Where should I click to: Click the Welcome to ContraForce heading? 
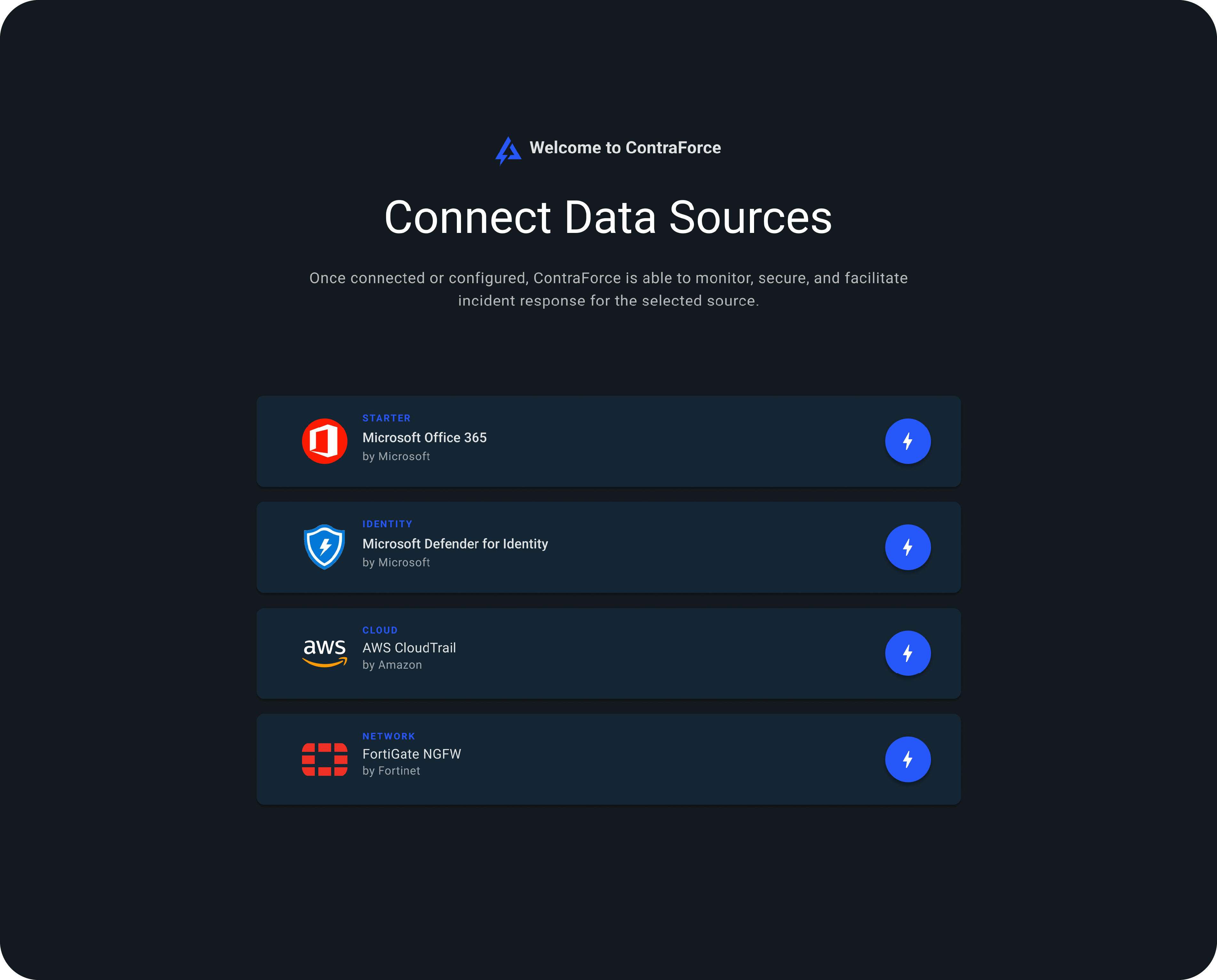point(625,148)
